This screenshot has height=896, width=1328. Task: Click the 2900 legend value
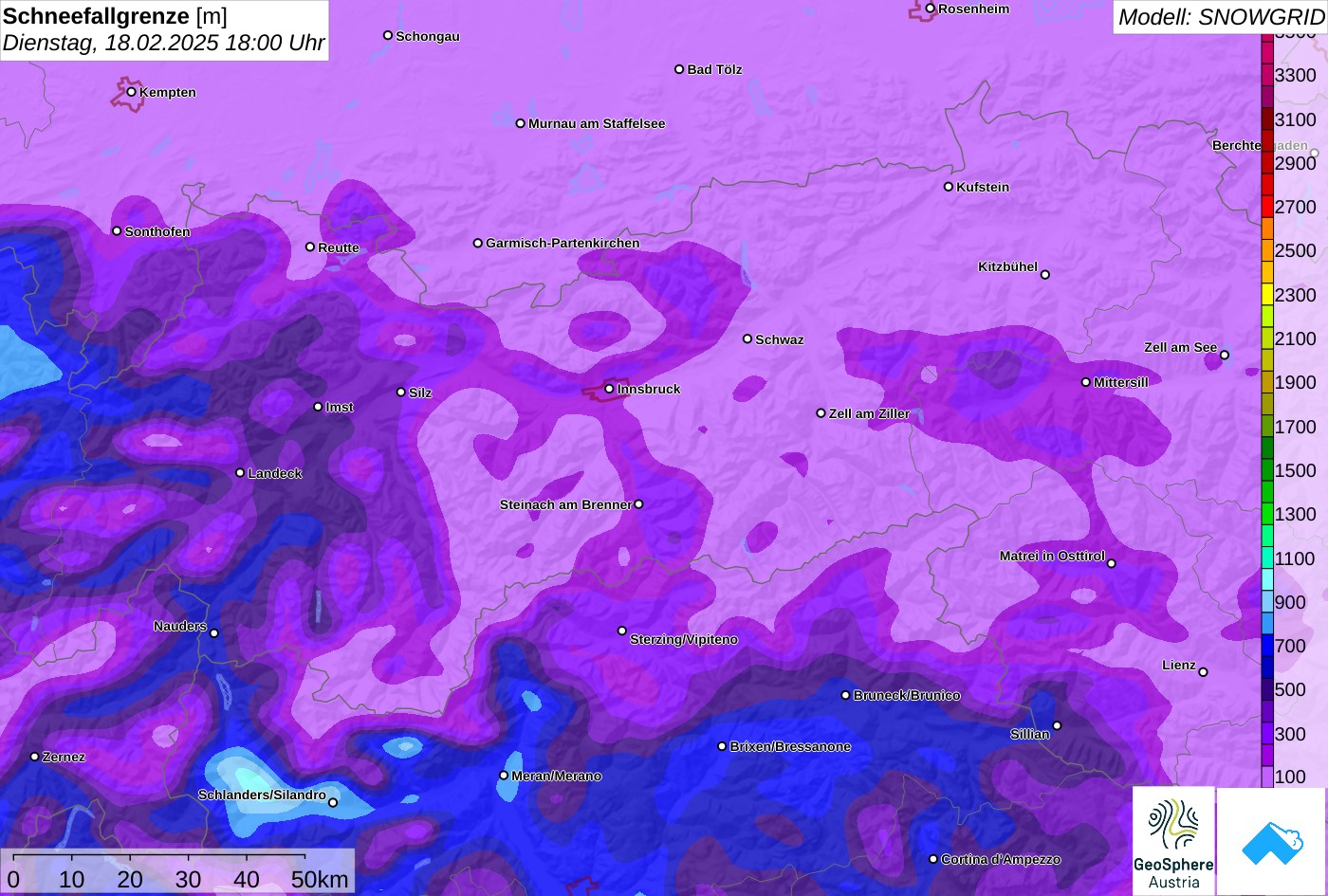1296,162
